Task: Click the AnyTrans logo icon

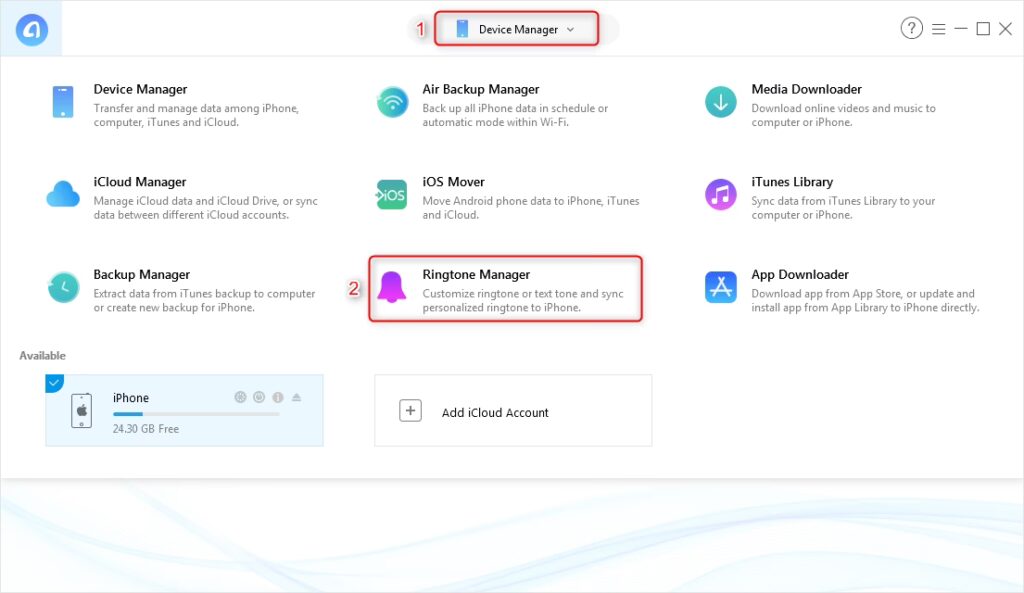Action: pyautogui.click(x=32, y=30)
